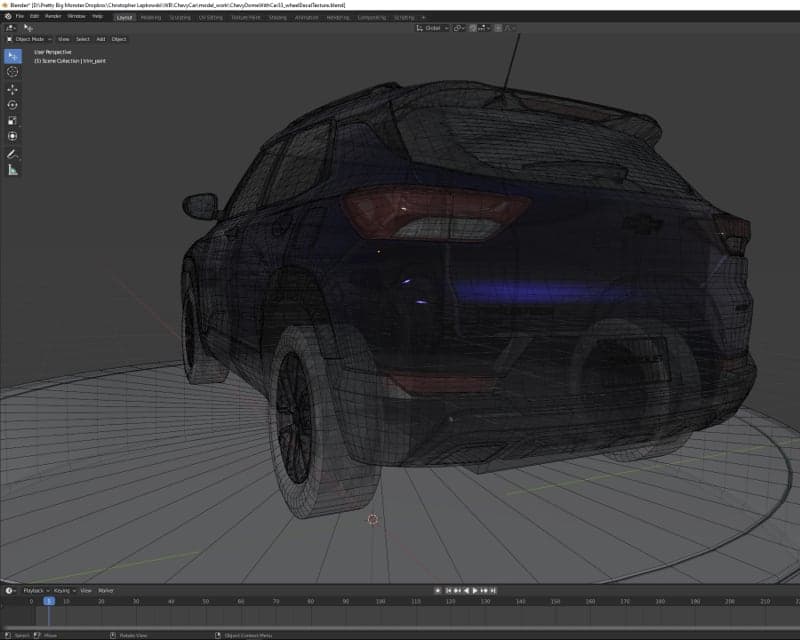Image resolution: width=800 pixels, height=640 pixels.
Task: Open the timeline View menu
Action: [86, 590]
